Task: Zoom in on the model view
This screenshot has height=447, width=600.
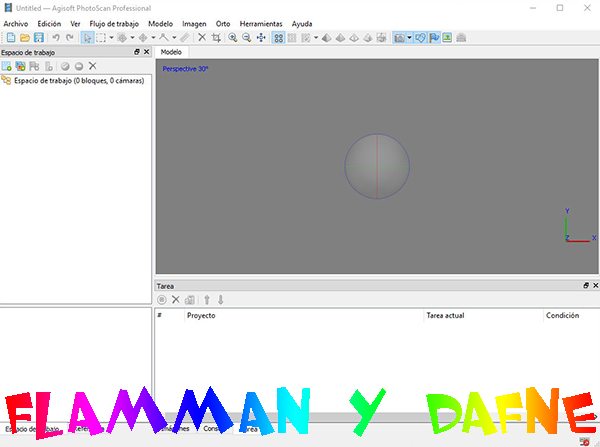Action: point(233,38)
